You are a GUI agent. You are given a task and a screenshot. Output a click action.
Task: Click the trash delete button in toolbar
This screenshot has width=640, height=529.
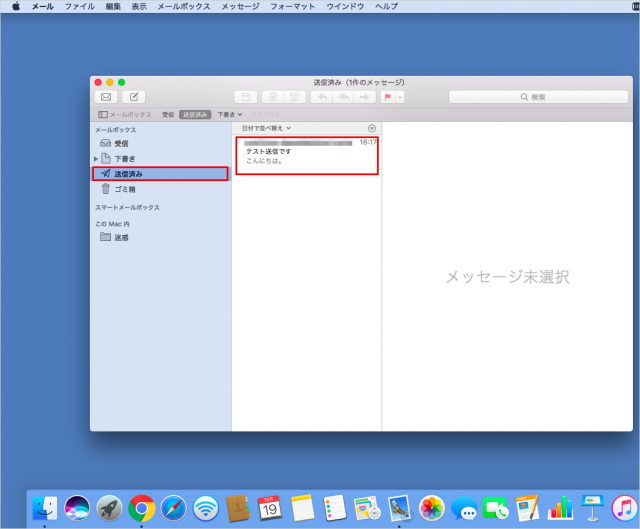pos(272,97)
